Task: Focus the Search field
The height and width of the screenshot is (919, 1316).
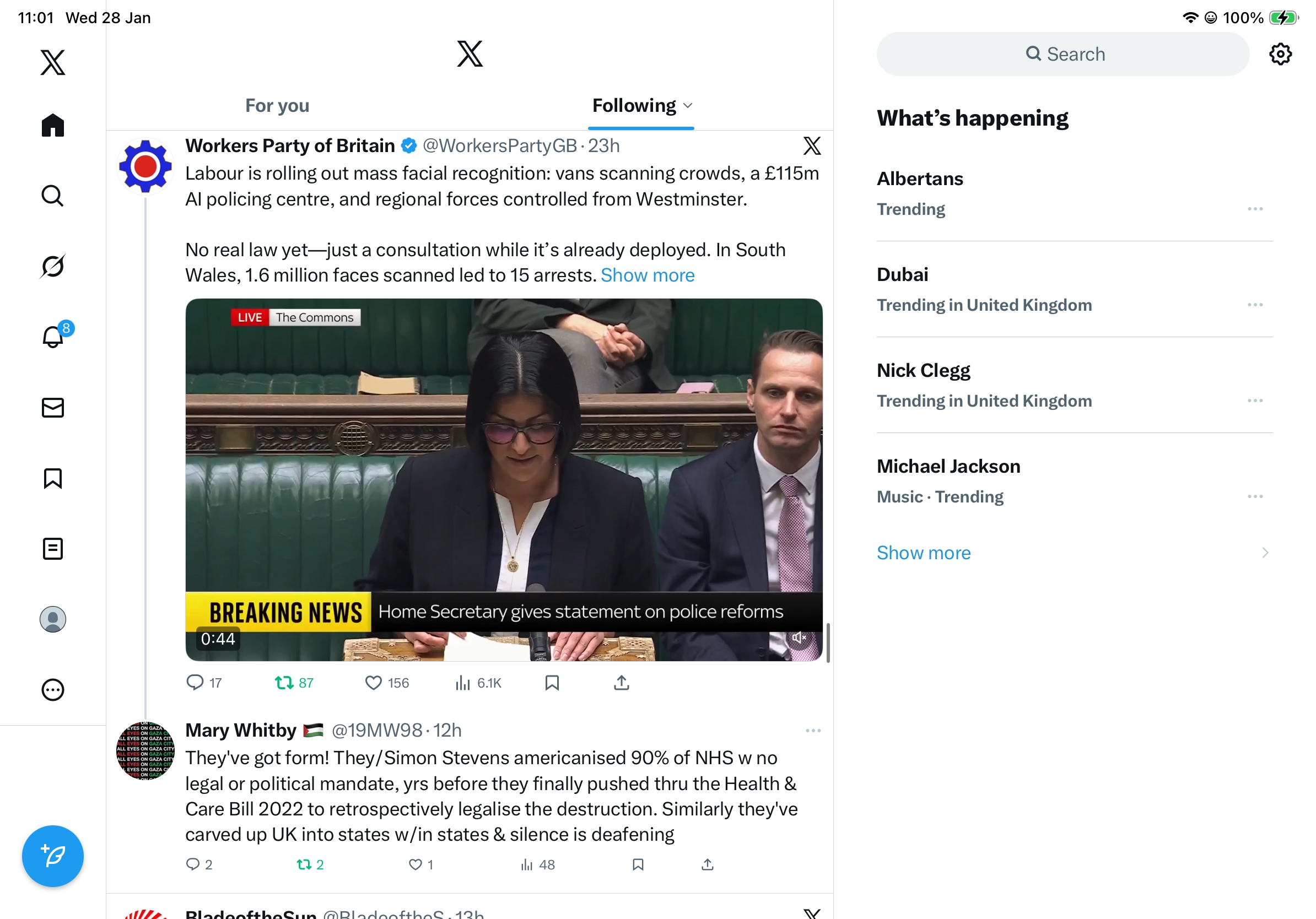Action: pos(1062,55)
